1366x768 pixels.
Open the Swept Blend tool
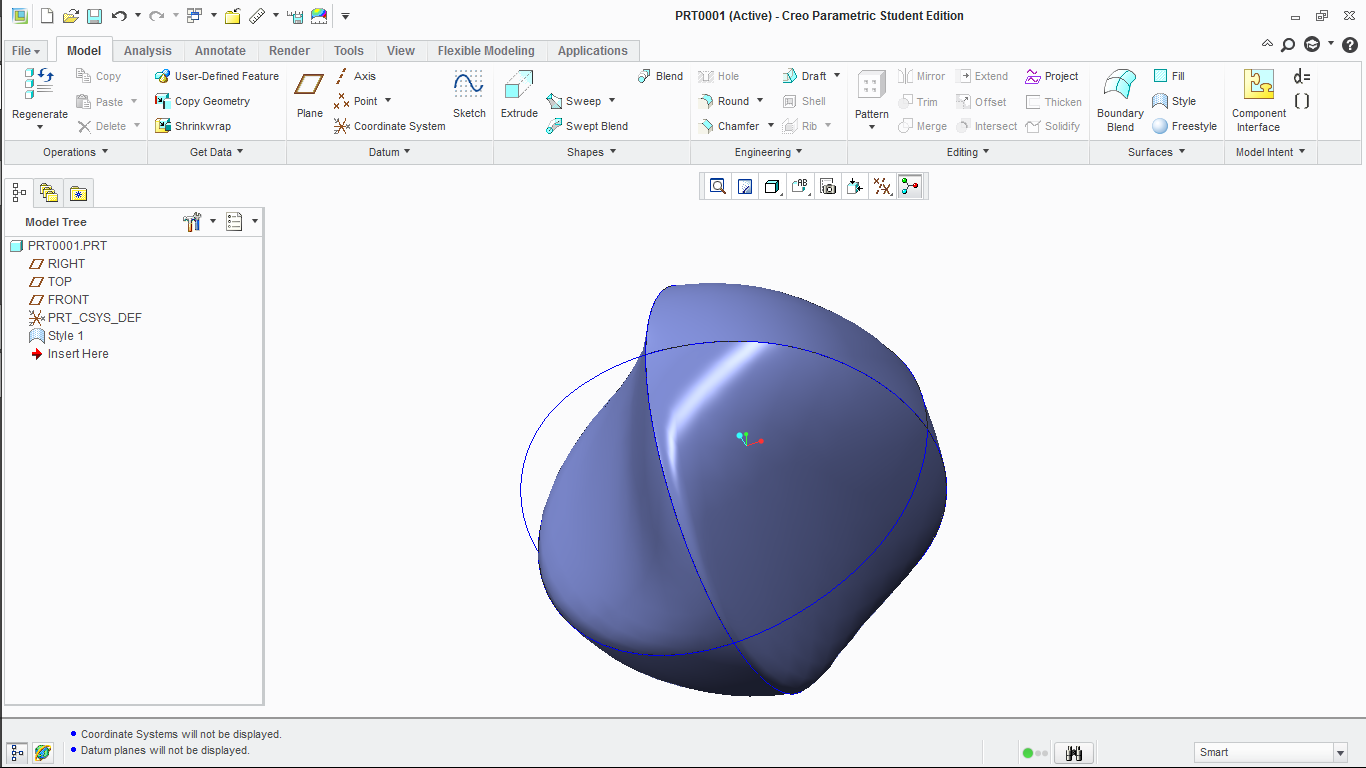587,126
